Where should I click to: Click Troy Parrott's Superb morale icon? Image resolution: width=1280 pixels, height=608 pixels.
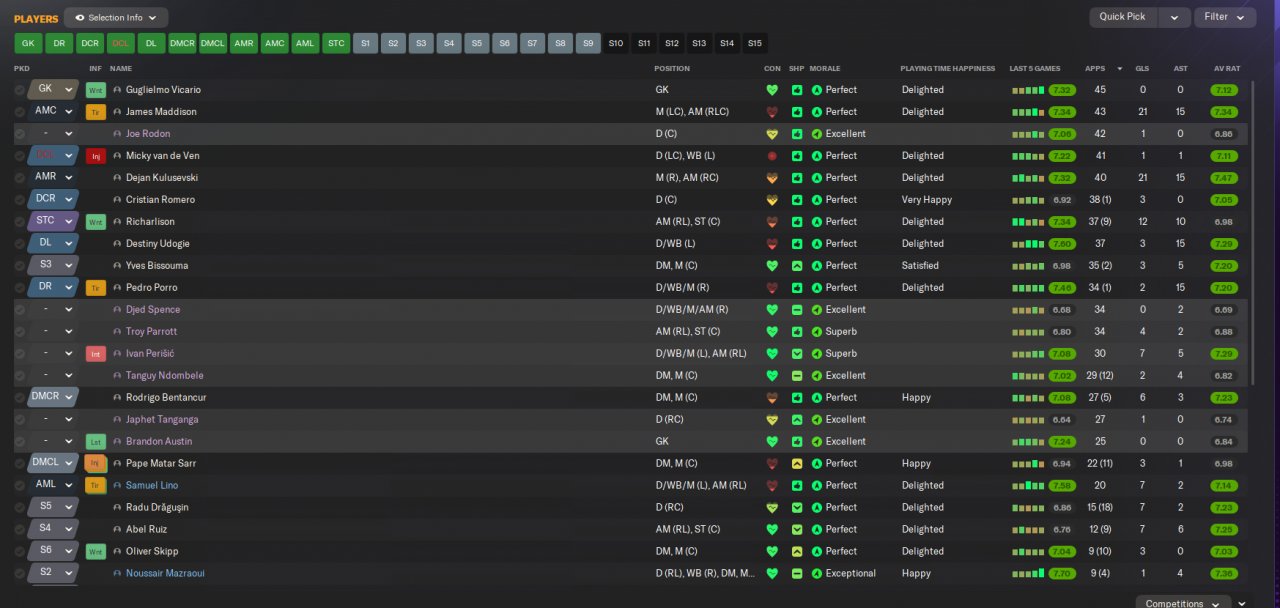tap(817, 332)
